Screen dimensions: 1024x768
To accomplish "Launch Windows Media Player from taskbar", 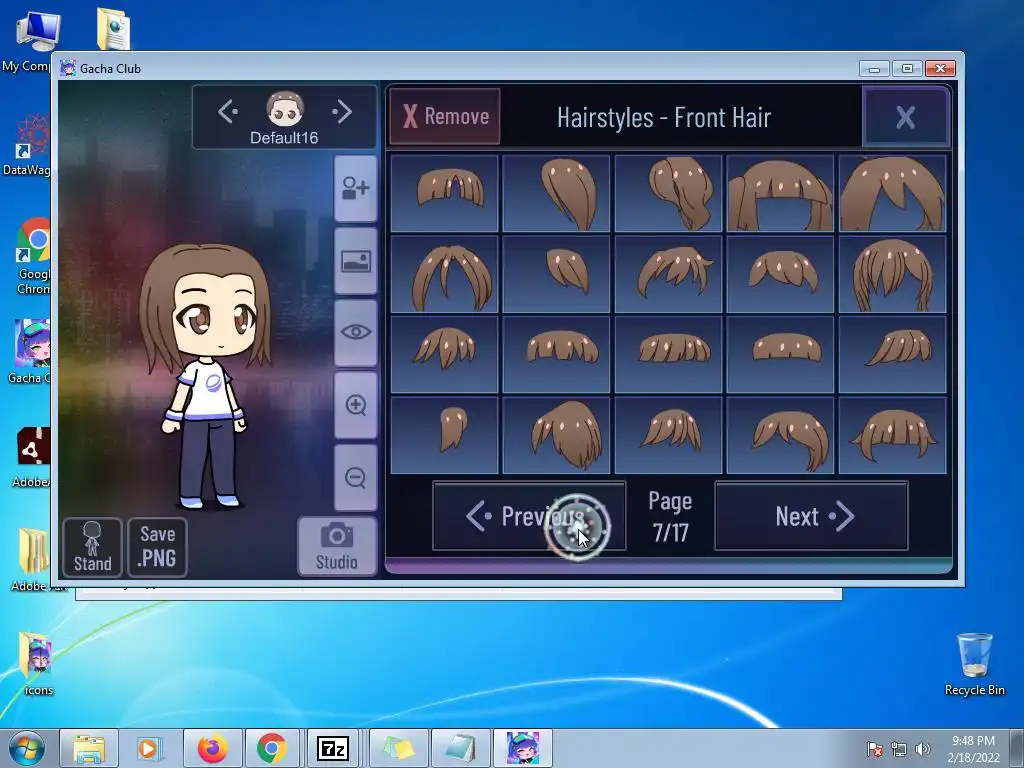I will pos(149,748).
